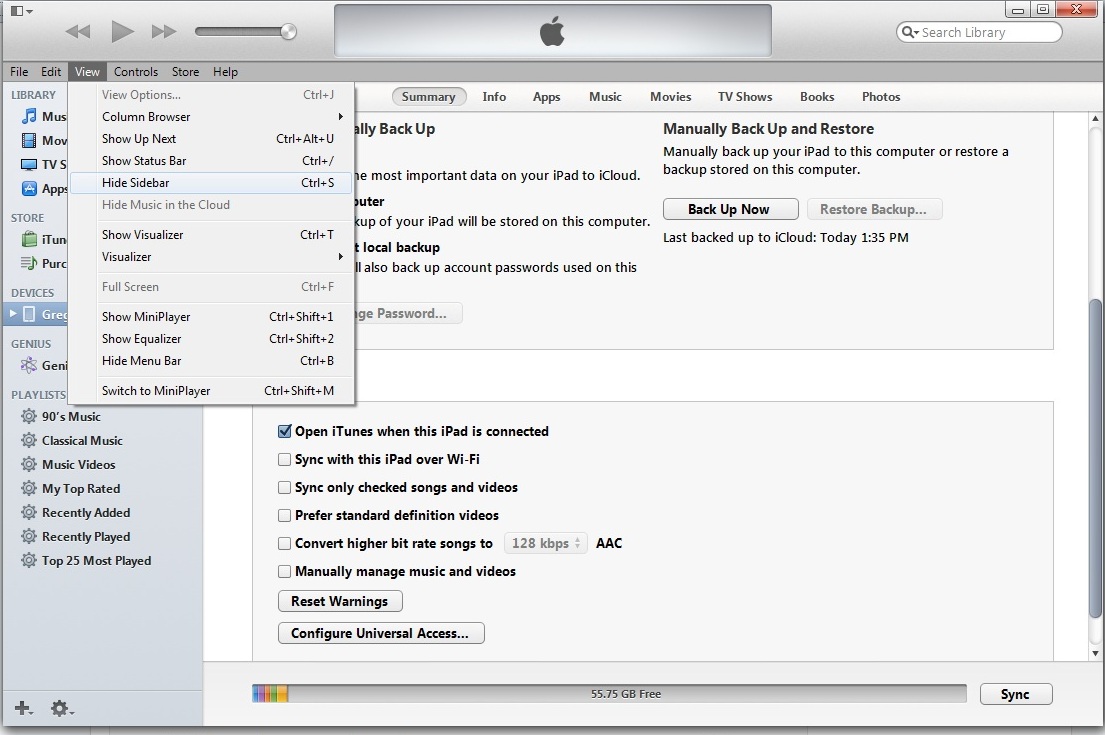Click the Back Up Now button

[730, 209]
